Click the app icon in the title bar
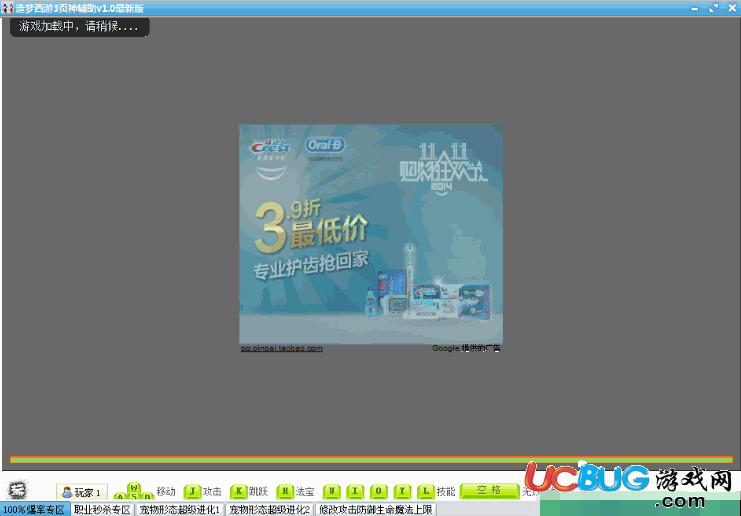 pos(7,8)
